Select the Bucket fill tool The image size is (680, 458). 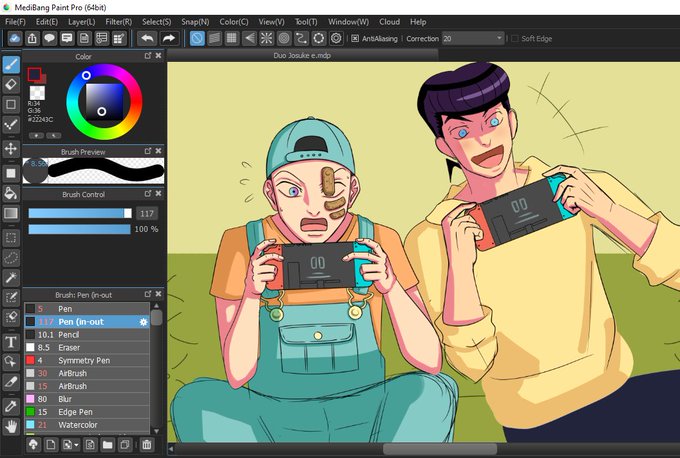click(x=11, y=193)
